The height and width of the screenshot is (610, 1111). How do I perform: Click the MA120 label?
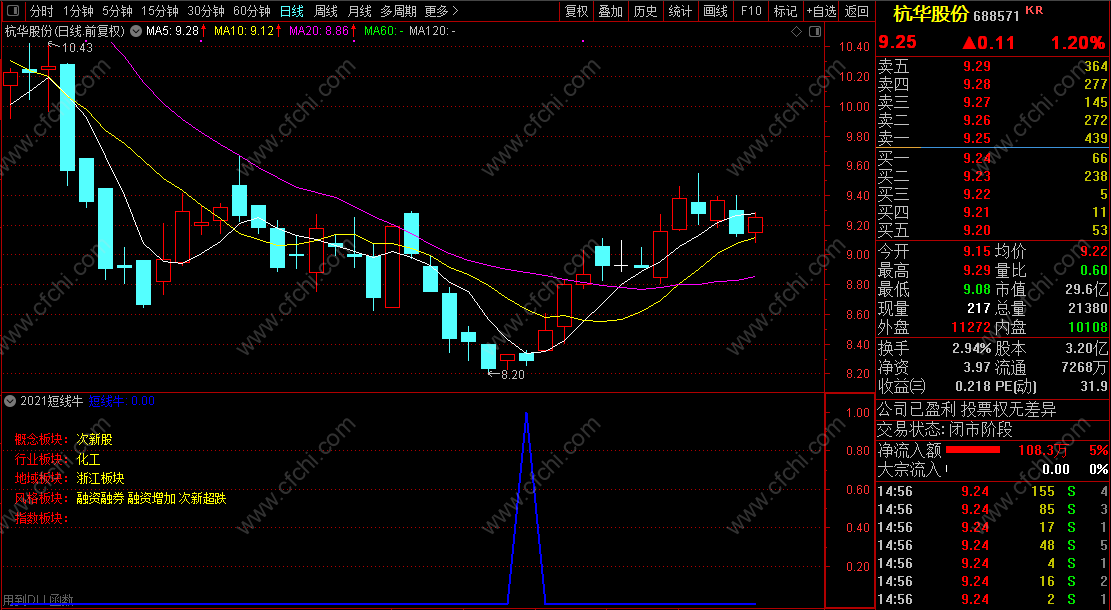point(432,31)
